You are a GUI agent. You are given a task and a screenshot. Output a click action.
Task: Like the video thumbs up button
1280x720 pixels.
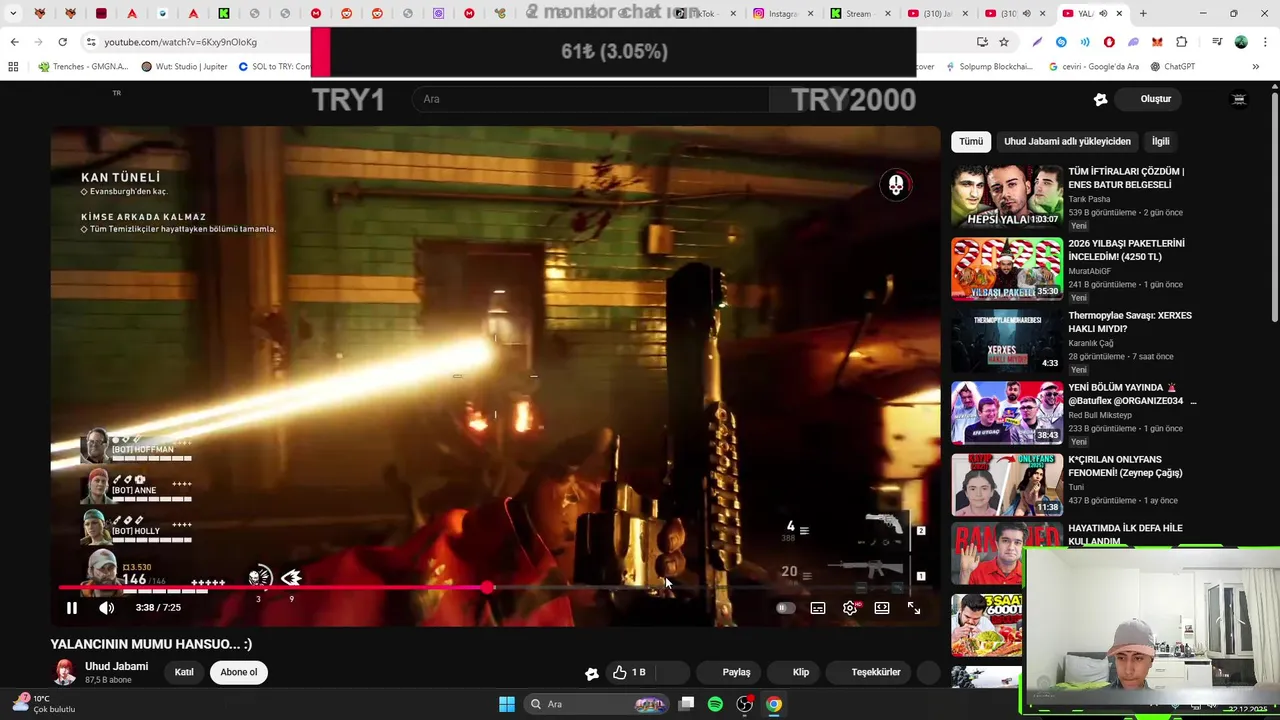pos(630,672)
